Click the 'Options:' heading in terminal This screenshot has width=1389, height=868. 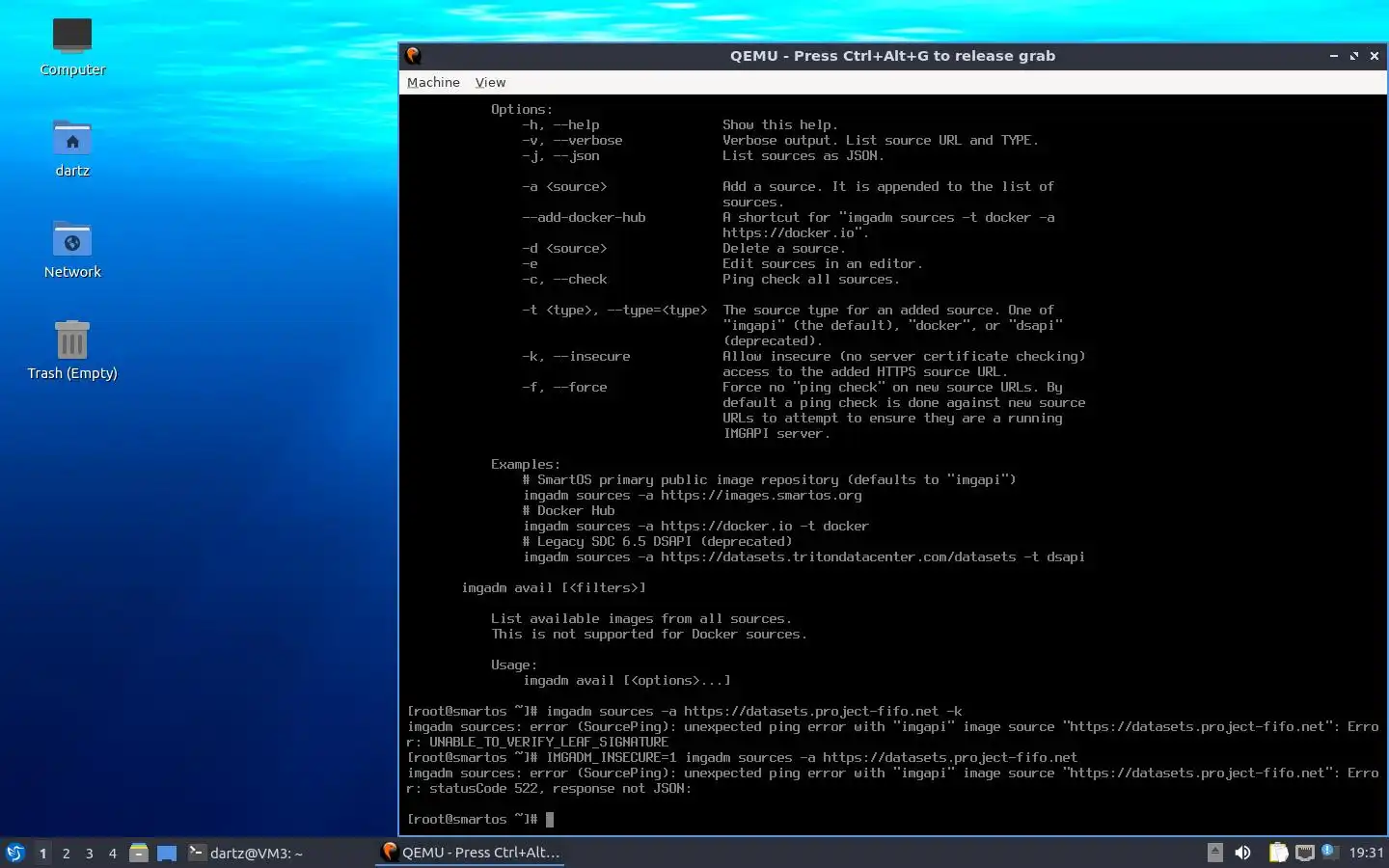521,109
